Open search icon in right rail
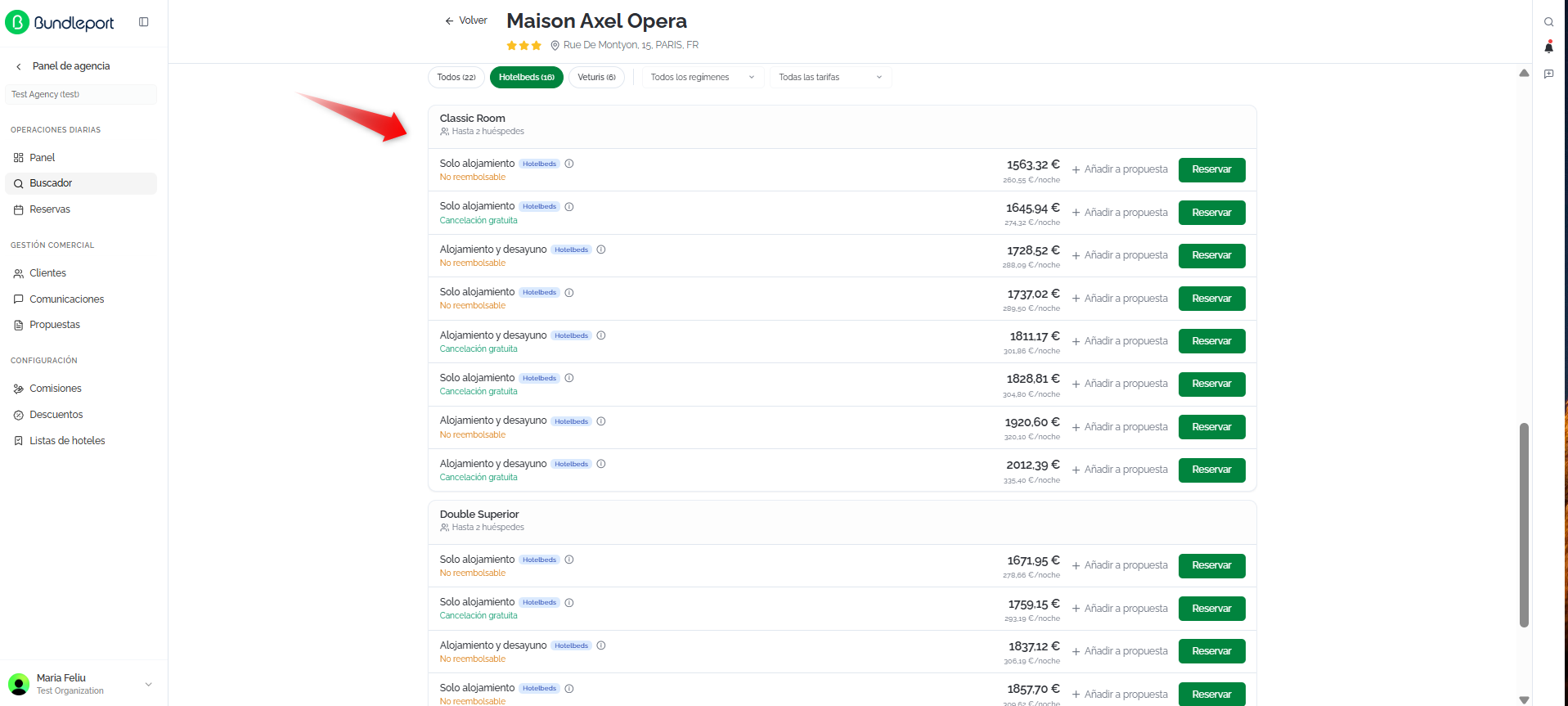This screenshot has width=1568, height=706. [1548, 22]
